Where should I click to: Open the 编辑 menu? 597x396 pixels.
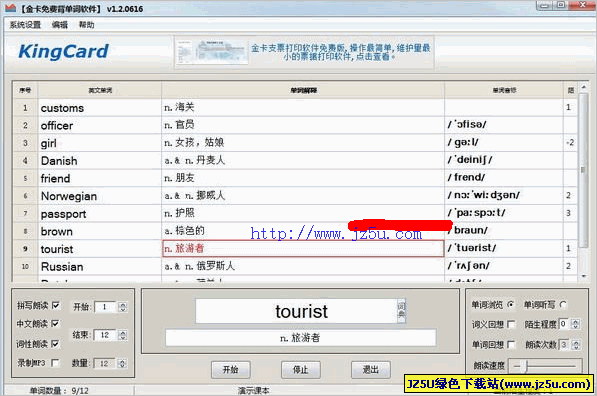60,25
